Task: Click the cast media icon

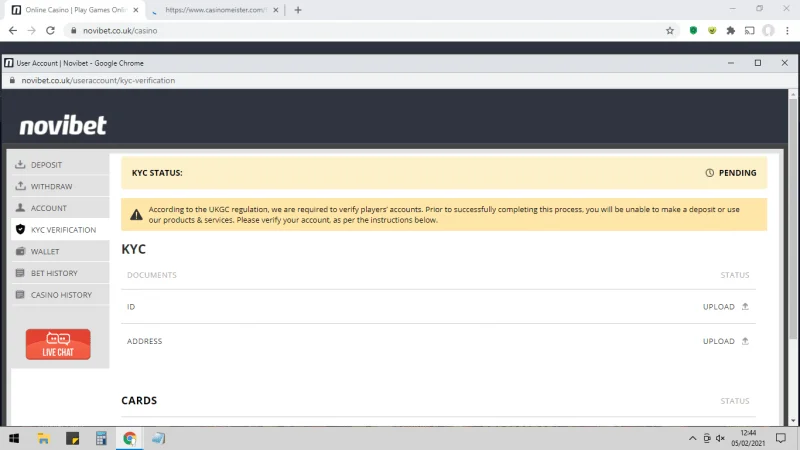Action: coord(749,31)
